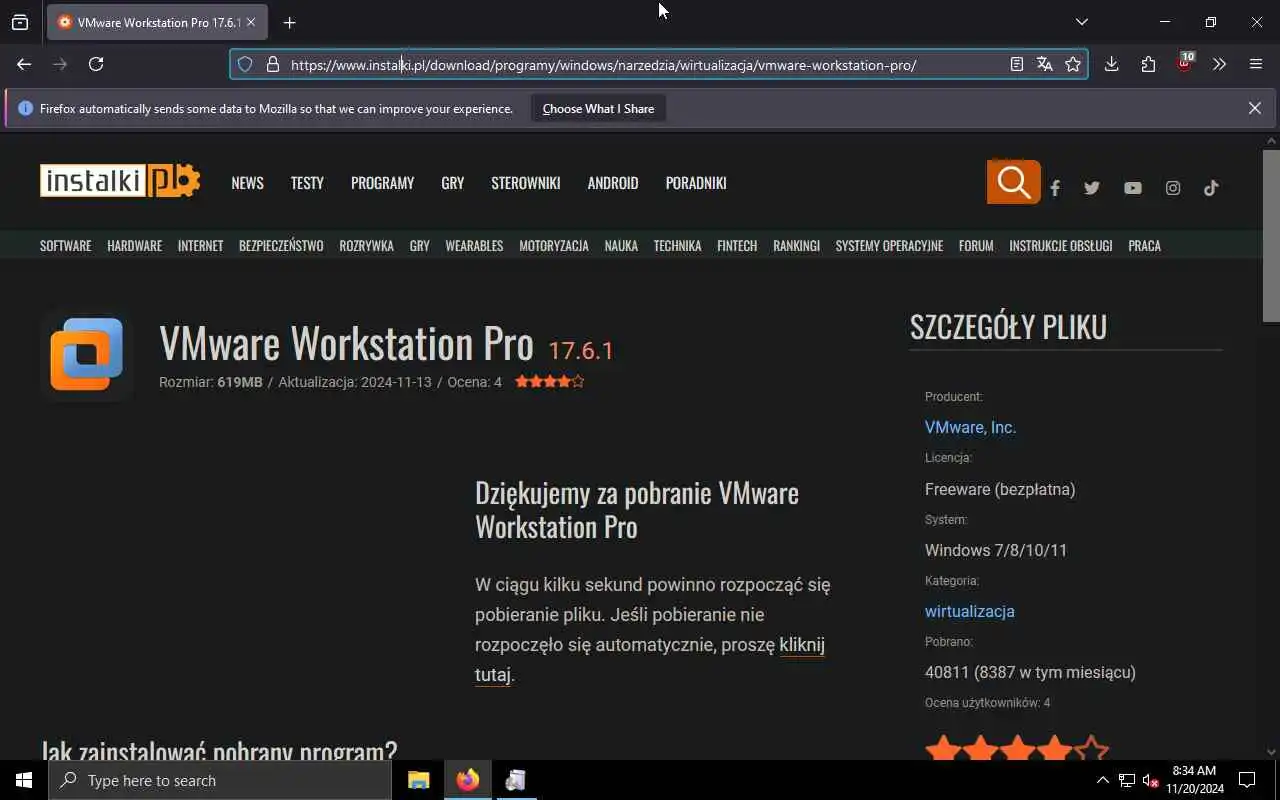Go to FINTECH submenu category
The image size is (1280, 800).
pyautogui.click(x=737, y=246)
